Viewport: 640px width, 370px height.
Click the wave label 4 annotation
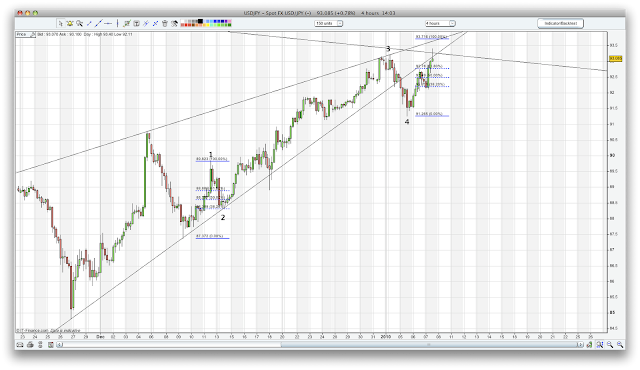click(x=407, y=122)
